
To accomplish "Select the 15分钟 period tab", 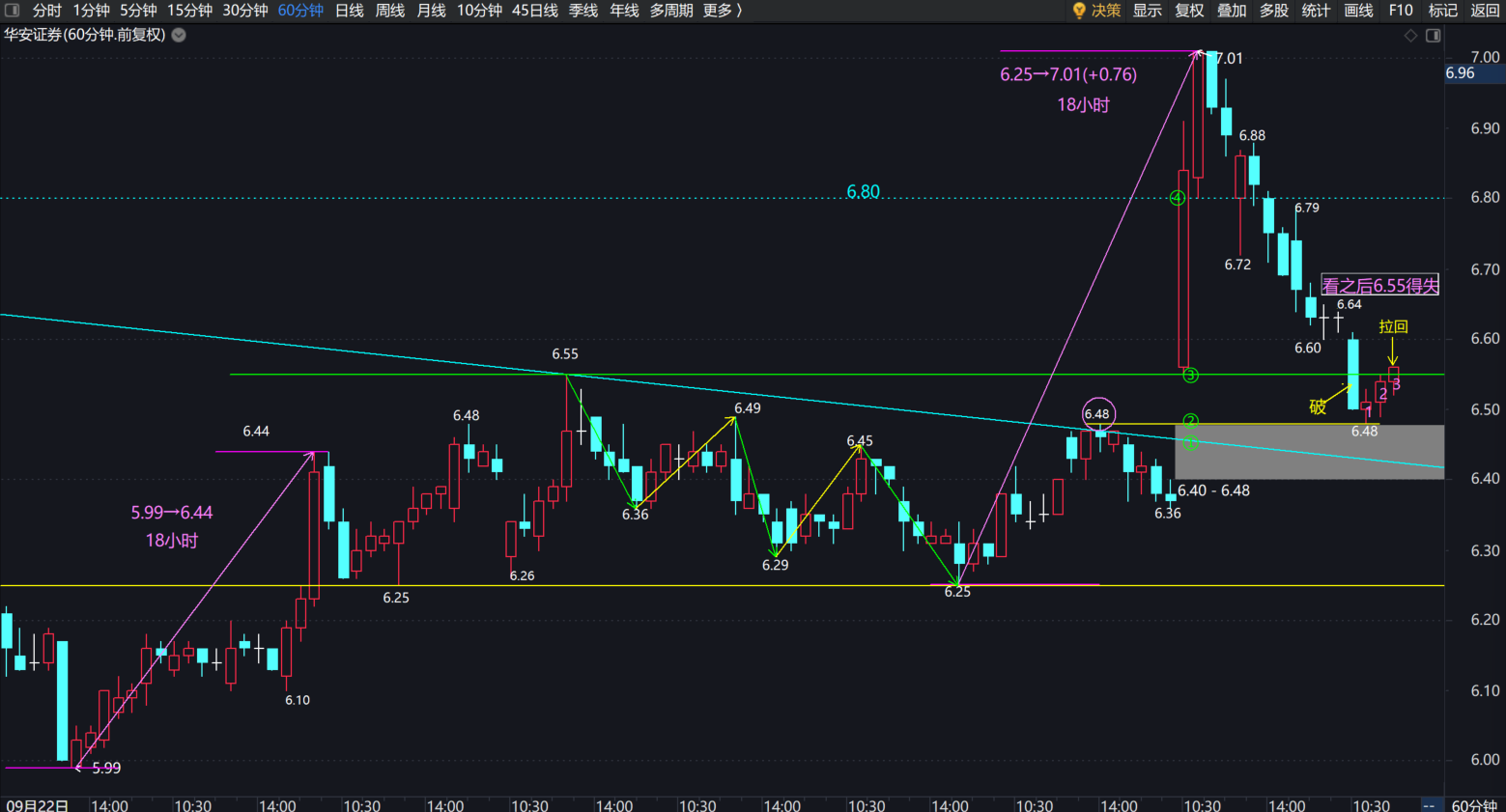I will click(x=189, y=11).
